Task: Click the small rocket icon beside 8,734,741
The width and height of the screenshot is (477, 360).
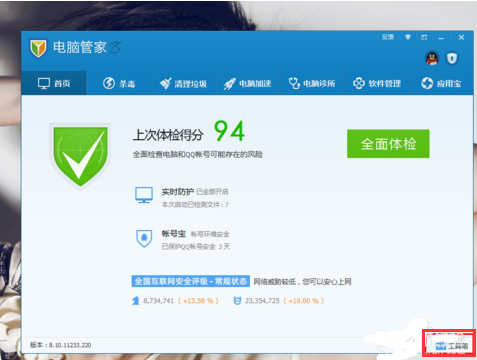Action: [135, 301]
